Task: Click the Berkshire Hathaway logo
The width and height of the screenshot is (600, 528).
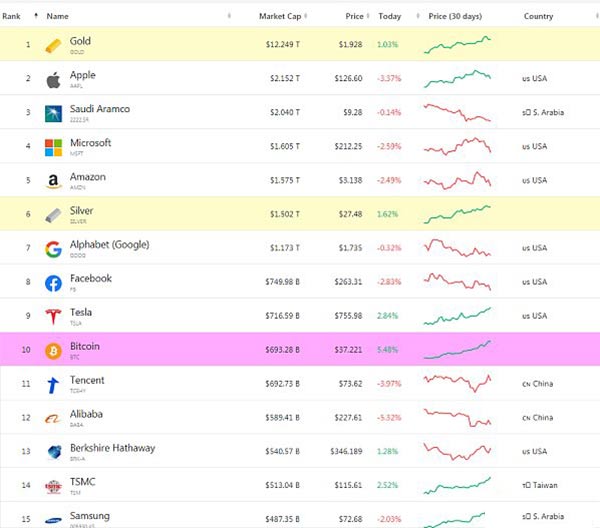Action: pyautogui.click(x=54, y=452)
